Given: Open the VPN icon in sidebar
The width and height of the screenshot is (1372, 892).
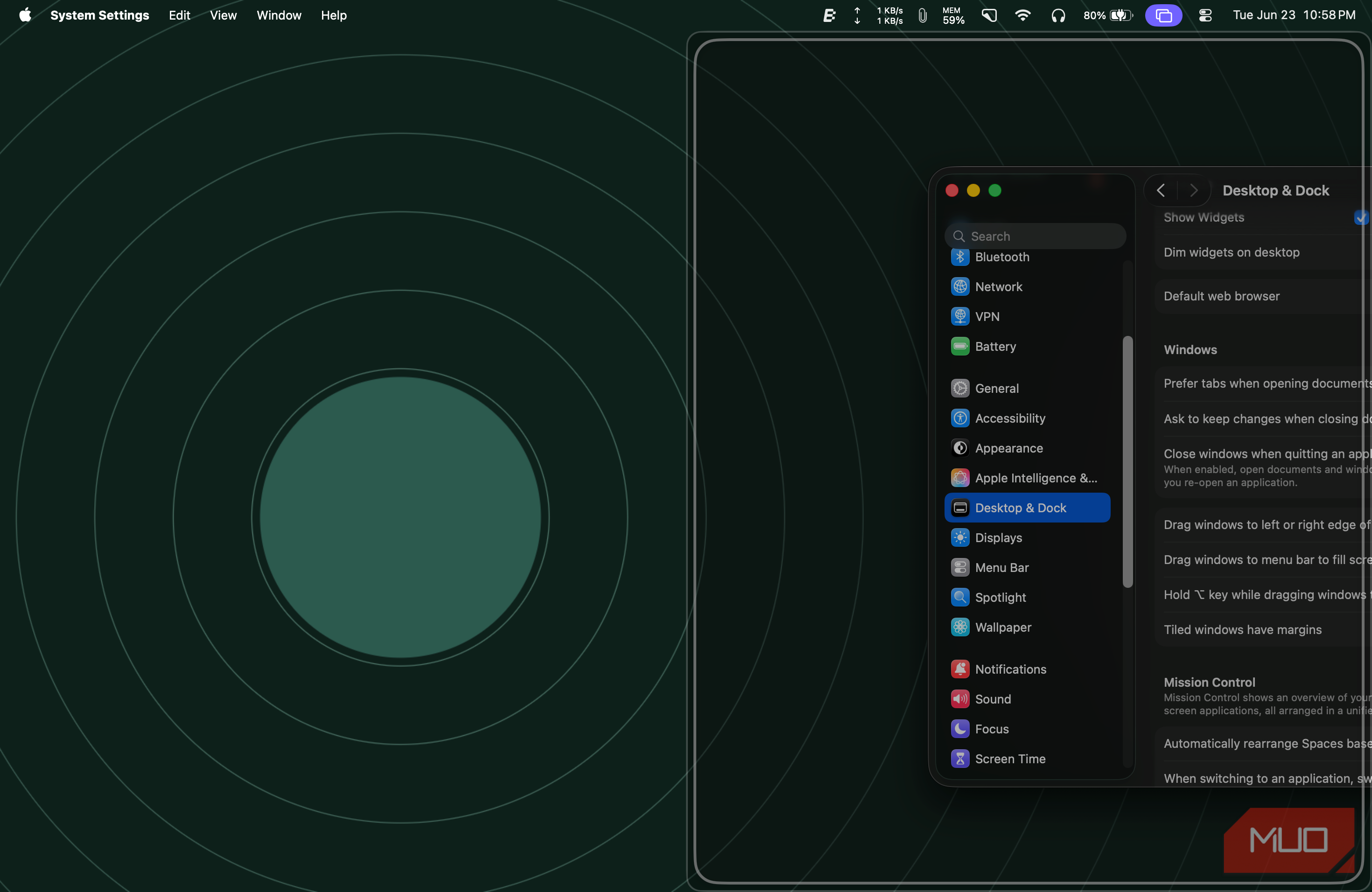Looking at the screenshot, I should click(960, 317).
